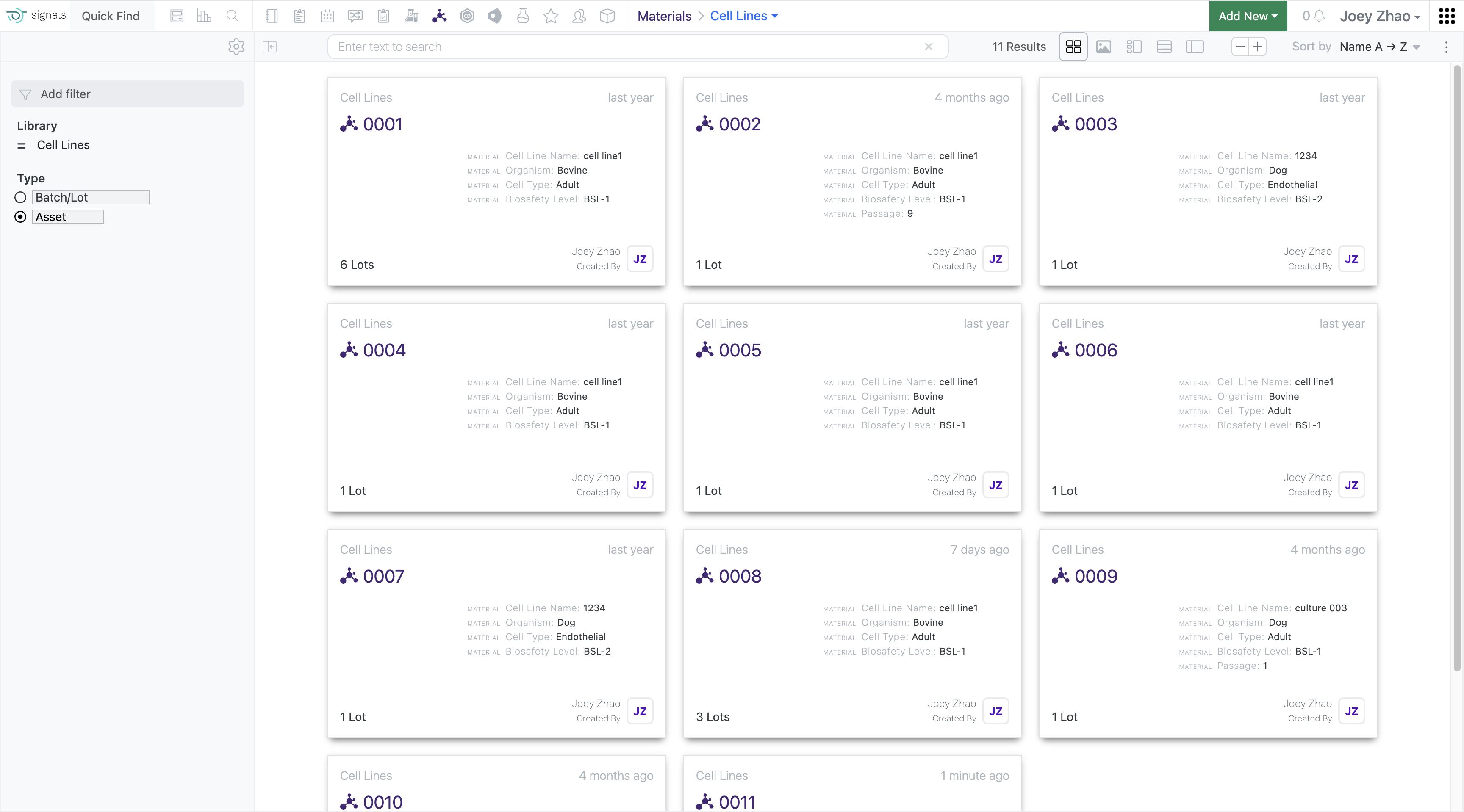This screenshot has height=812, width=1464.
Task: Select the Asset type radio button
Action: pyautogui.click(x=20, y=217)
